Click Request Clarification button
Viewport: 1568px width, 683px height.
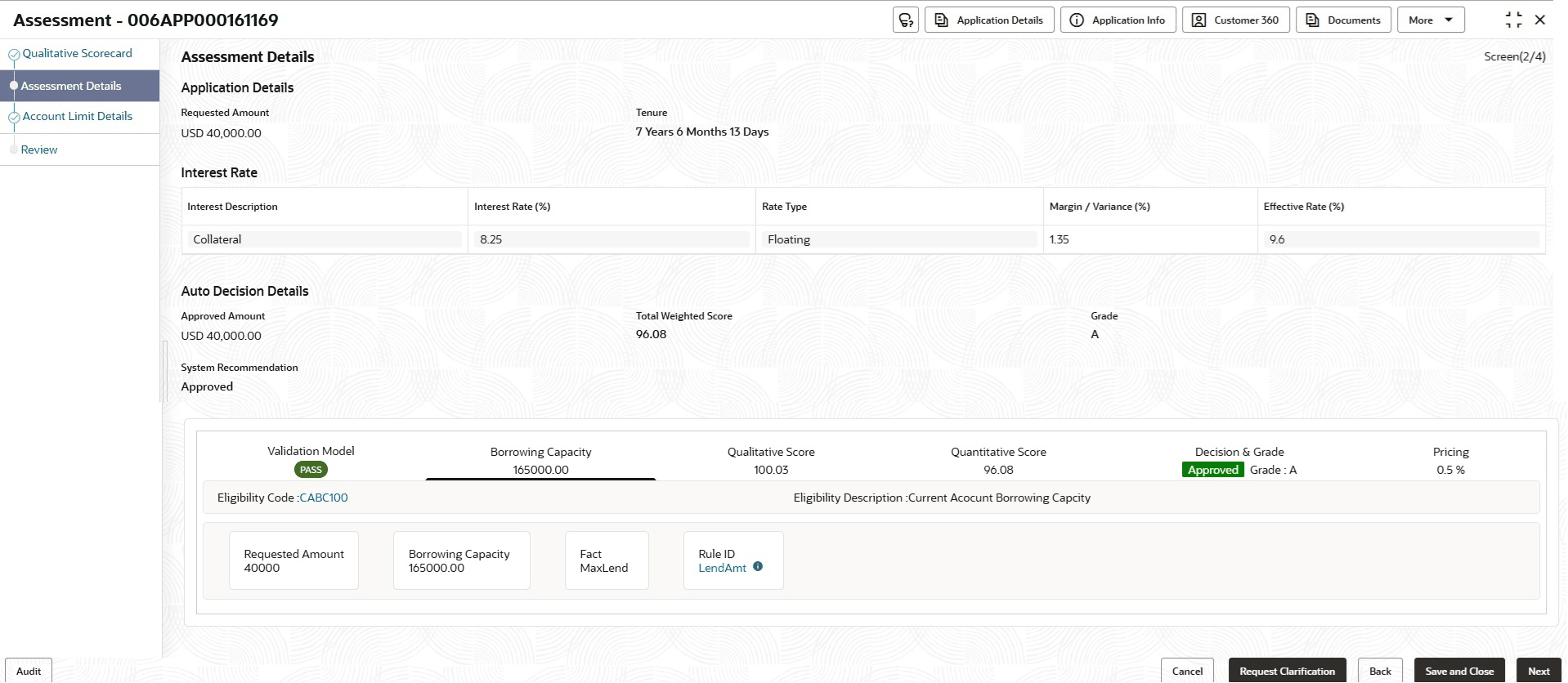pos(1287,671)
